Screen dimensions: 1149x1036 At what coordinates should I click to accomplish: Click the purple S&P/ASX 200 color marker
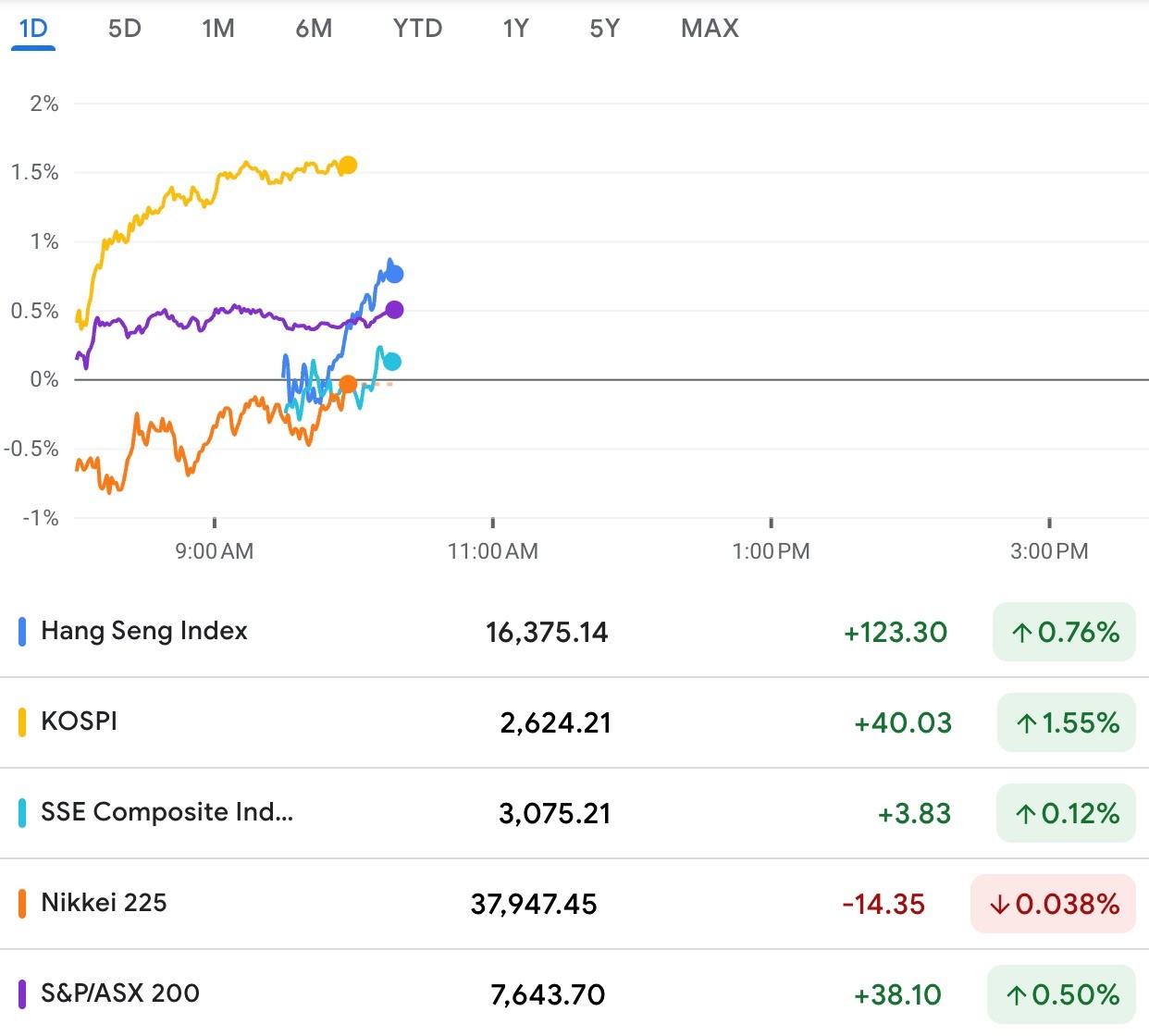click(x=22, y=994)
